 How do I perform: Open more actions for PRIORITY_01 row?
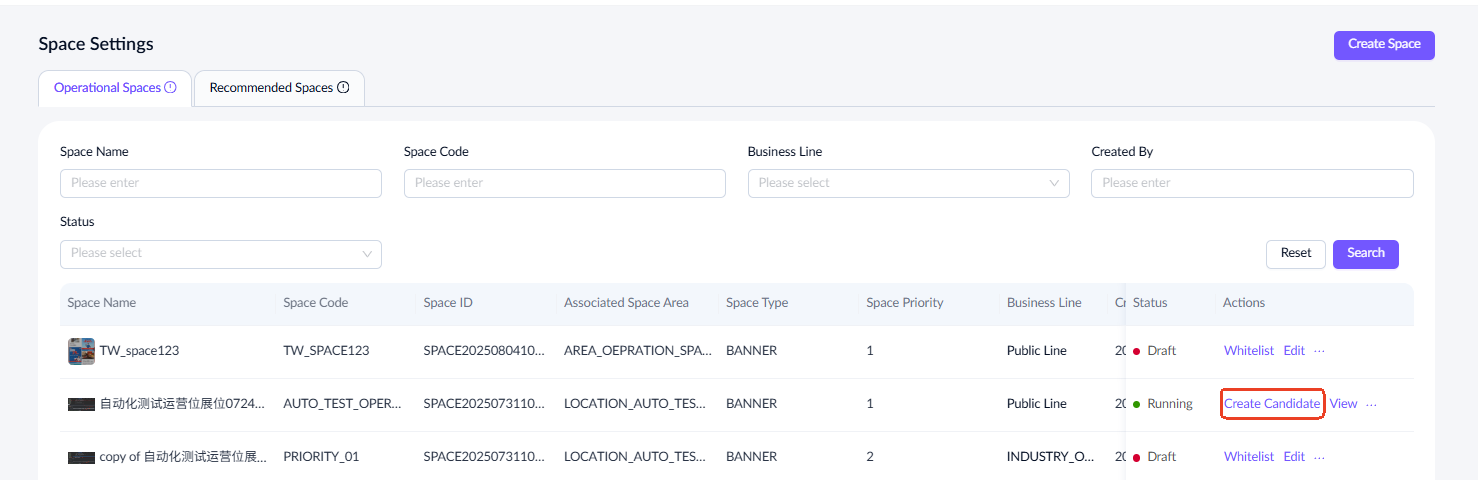(x=1319, y=457)
